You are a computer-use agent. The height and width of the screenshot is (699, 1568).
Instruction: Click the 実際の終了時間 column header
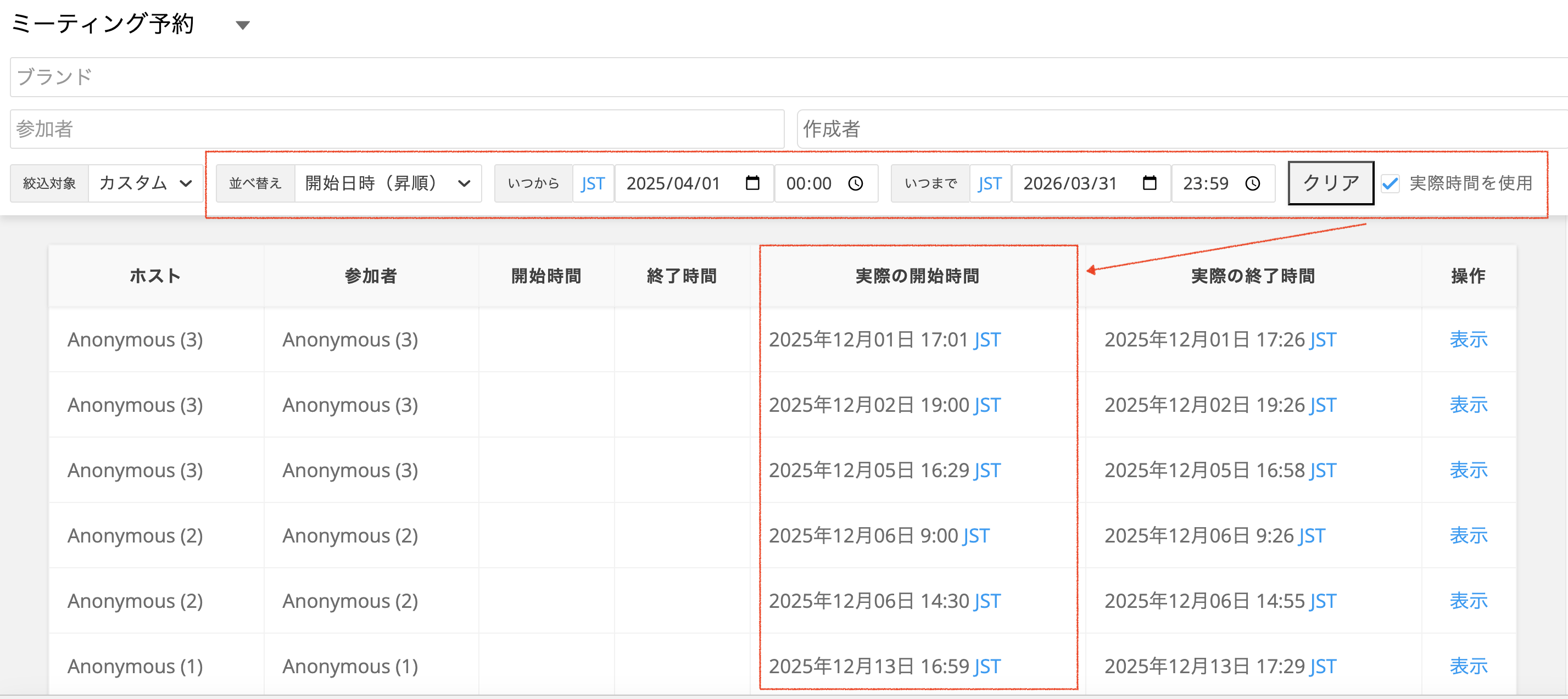pos(1253,276)
